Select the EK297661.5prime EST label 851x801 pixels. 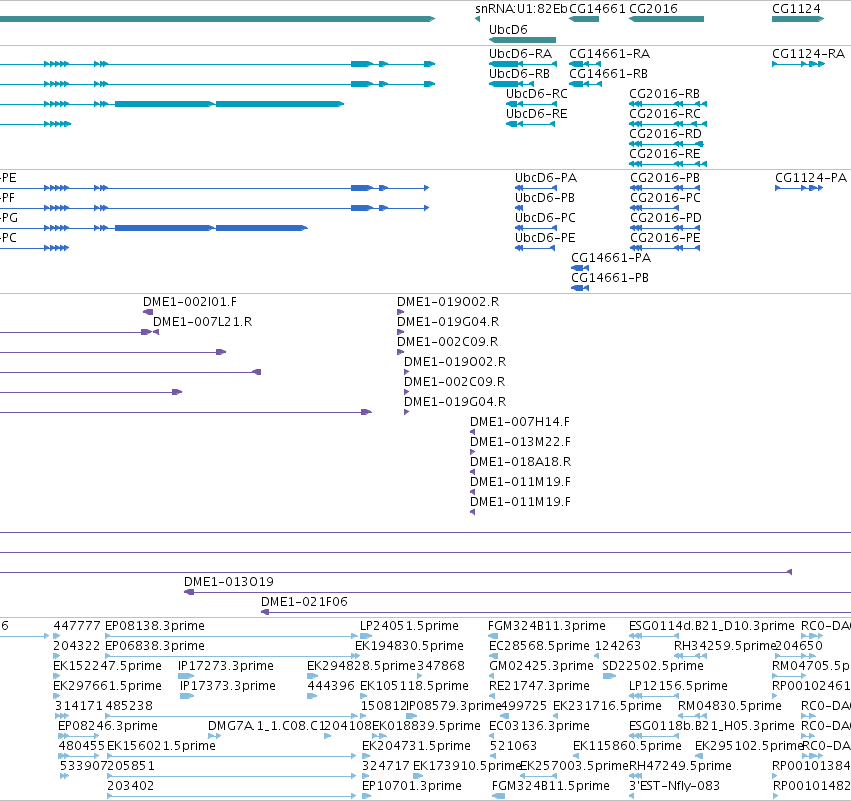pyautogui.click(x=107, y=686)
